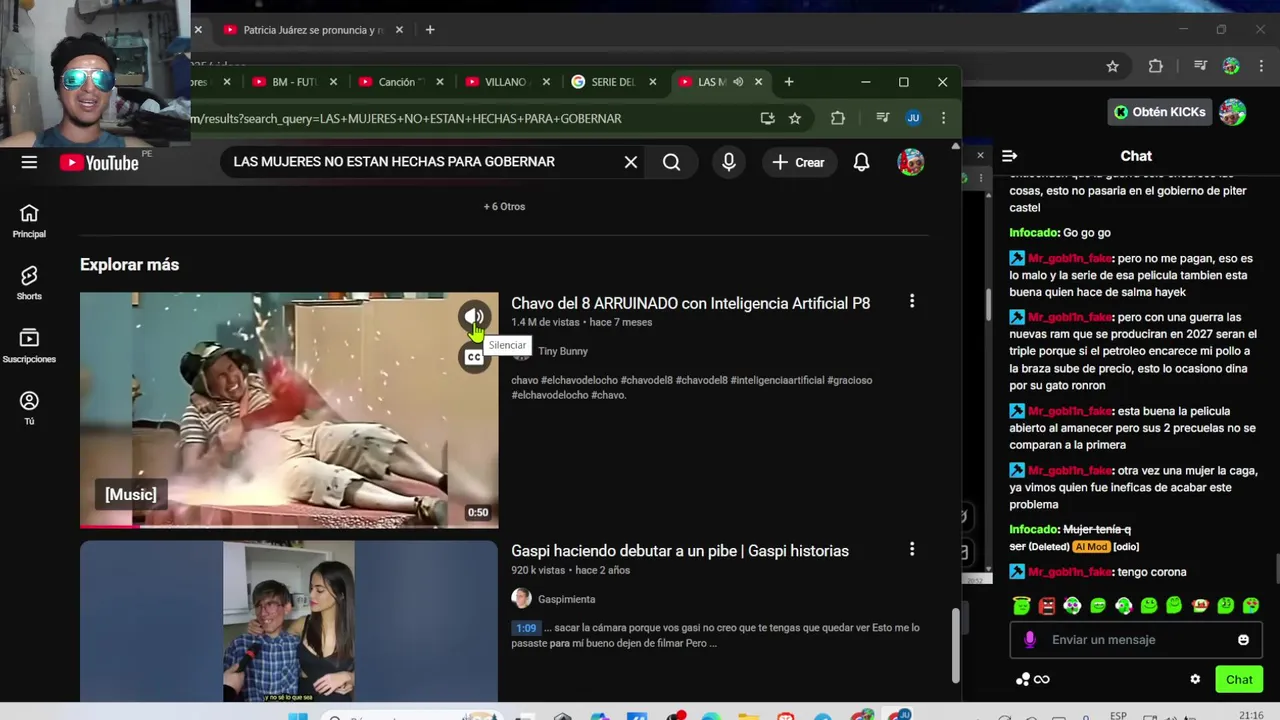Open the Chrome three-dot menu in the front window
This screenshot has width=1280, height=720.
pos(943,118)
